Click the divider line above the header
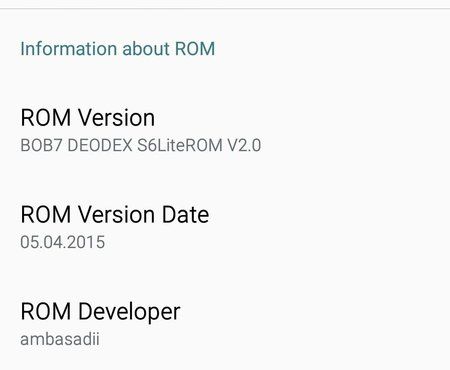This screenshot has height=370, width=450. pyautogui.click(x=225, y=9)
